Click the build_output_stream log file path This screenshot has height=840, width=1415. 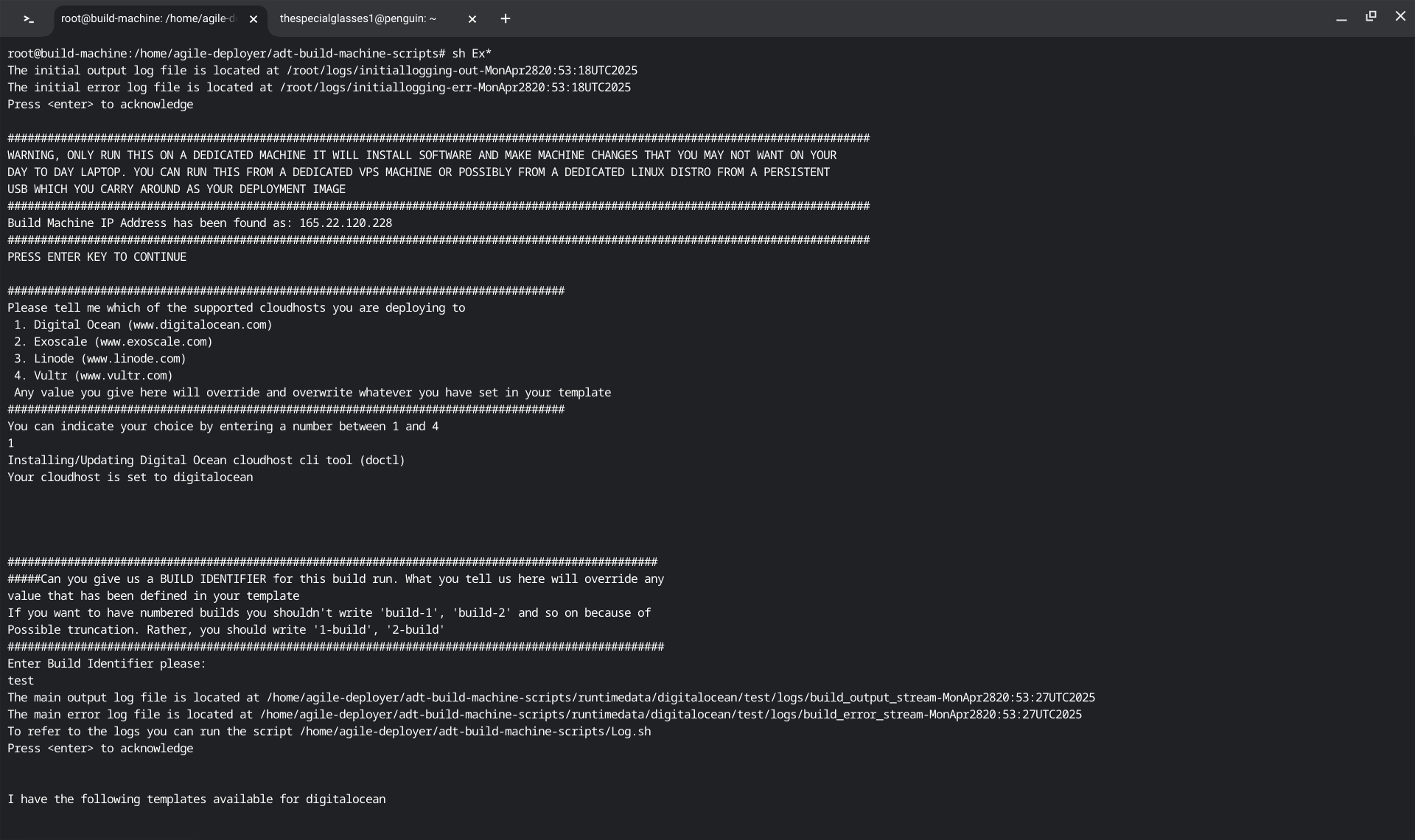[x=680, y=698]
